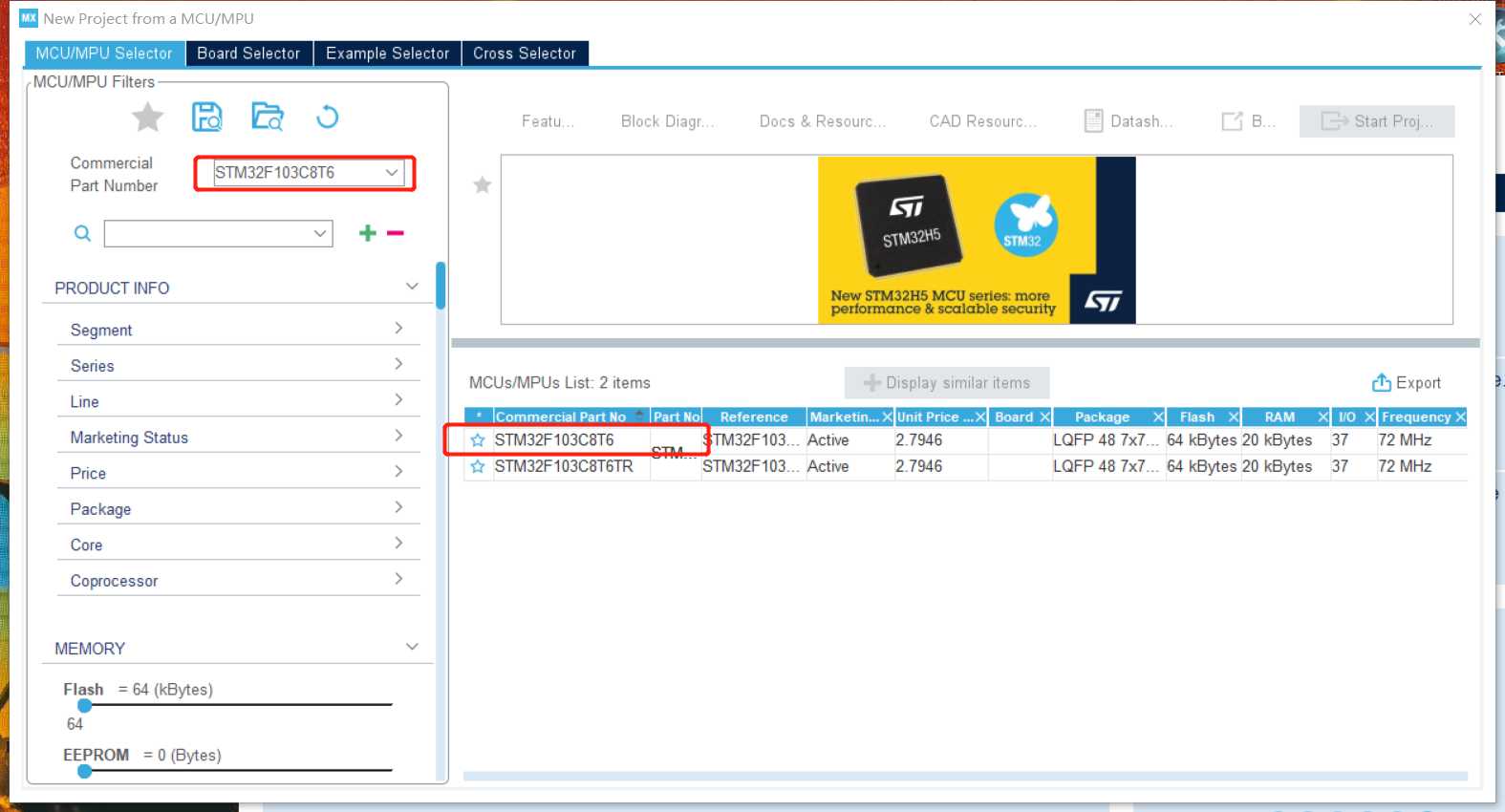
Task: Click the Start Project button
Action: [1377, 121]
